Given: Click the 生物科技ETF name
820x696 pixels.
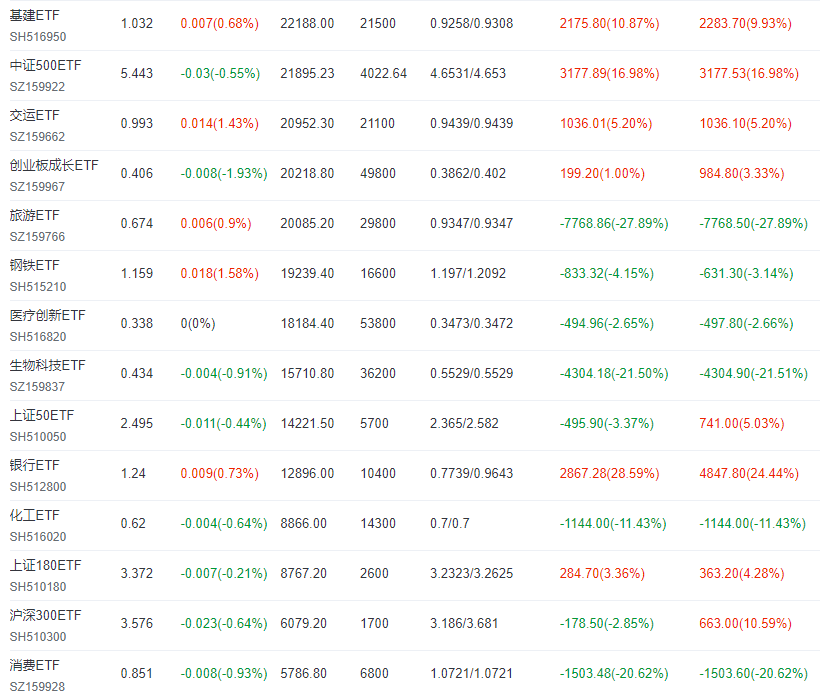Looking at the screenshot, I should 48,366.
